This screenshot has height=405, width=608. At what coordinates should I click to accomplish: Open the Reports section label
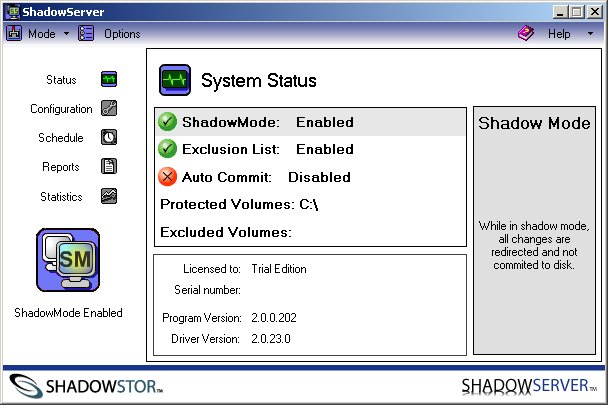[61, 167]
